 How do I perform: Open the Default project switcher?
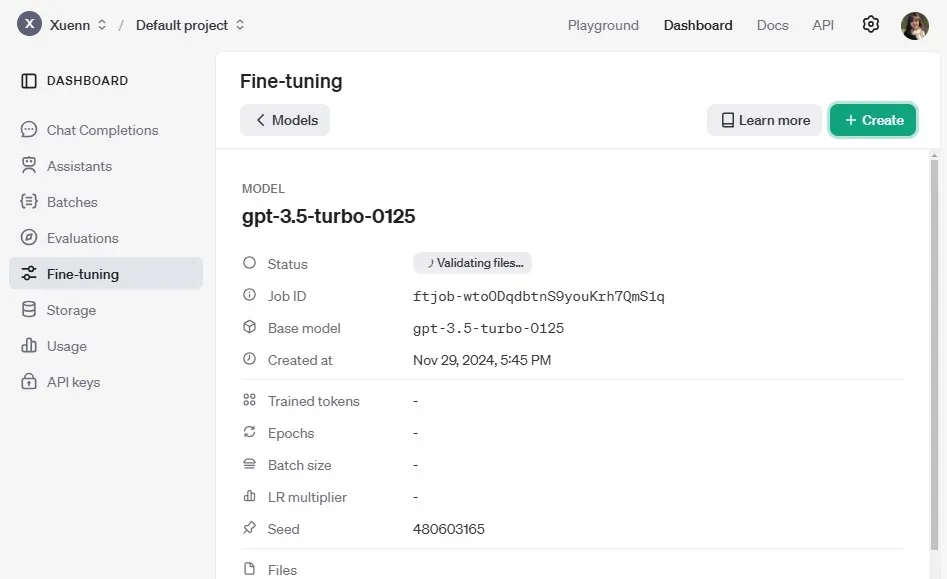[190, 25]
